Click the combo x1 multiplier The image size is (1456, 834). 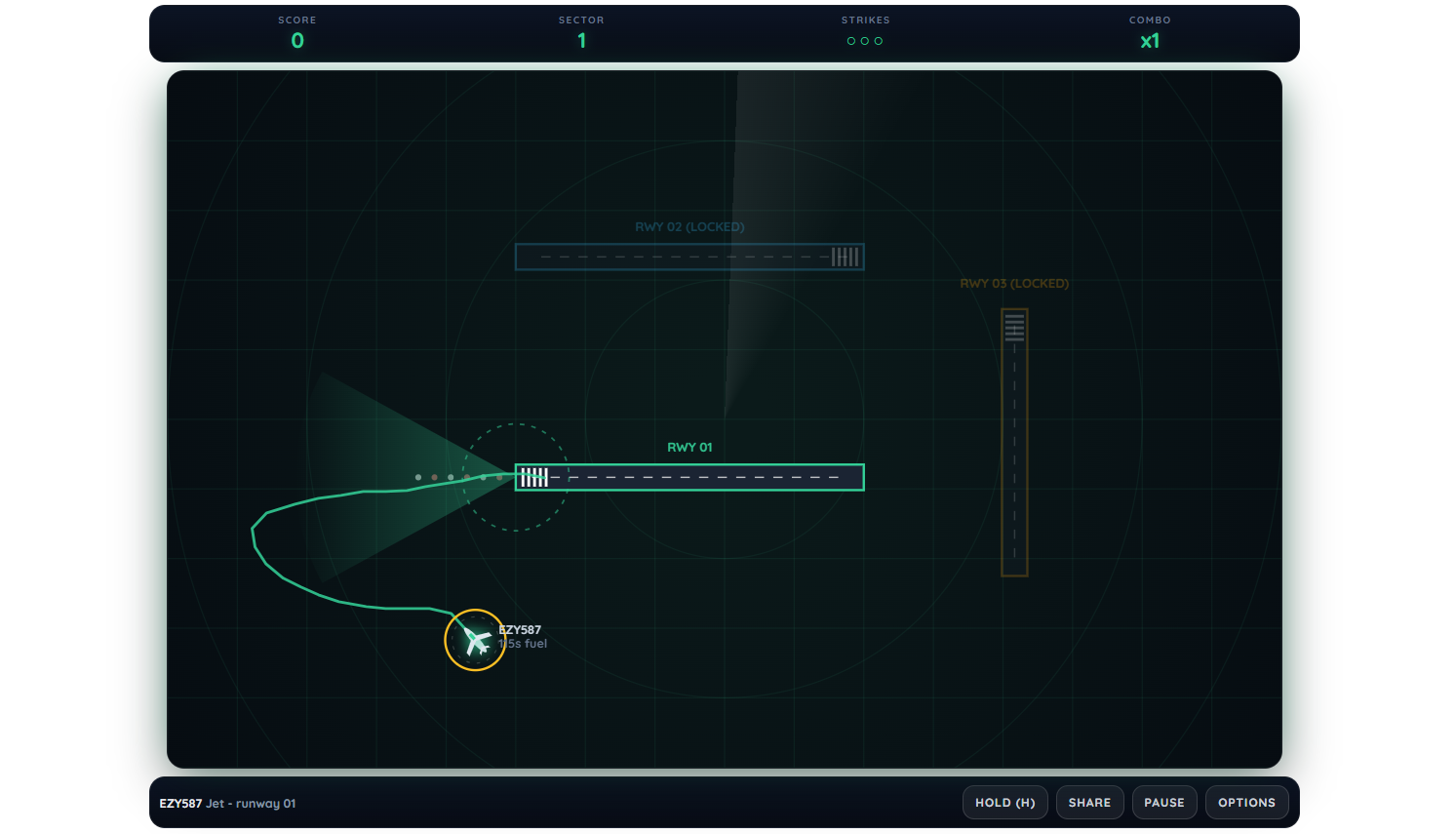pos(1150,41)
